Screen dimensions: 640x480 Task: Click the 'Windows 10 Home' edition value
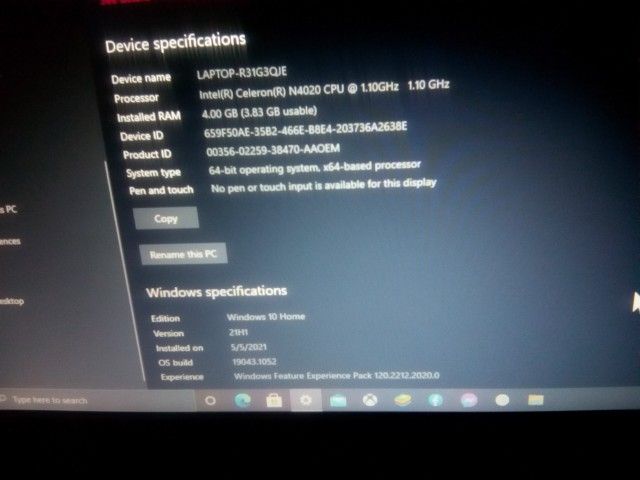point(266,317)
